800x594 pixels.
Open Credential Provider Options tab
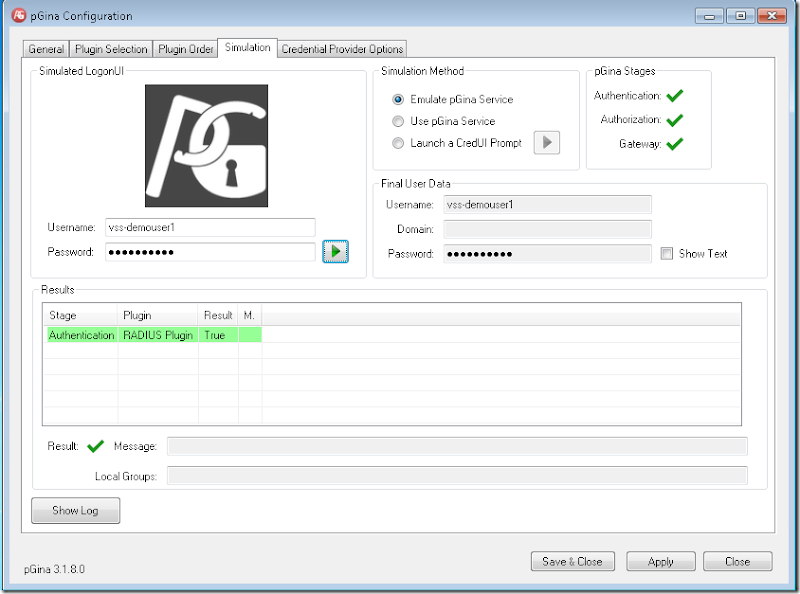[x=342, y=49]
